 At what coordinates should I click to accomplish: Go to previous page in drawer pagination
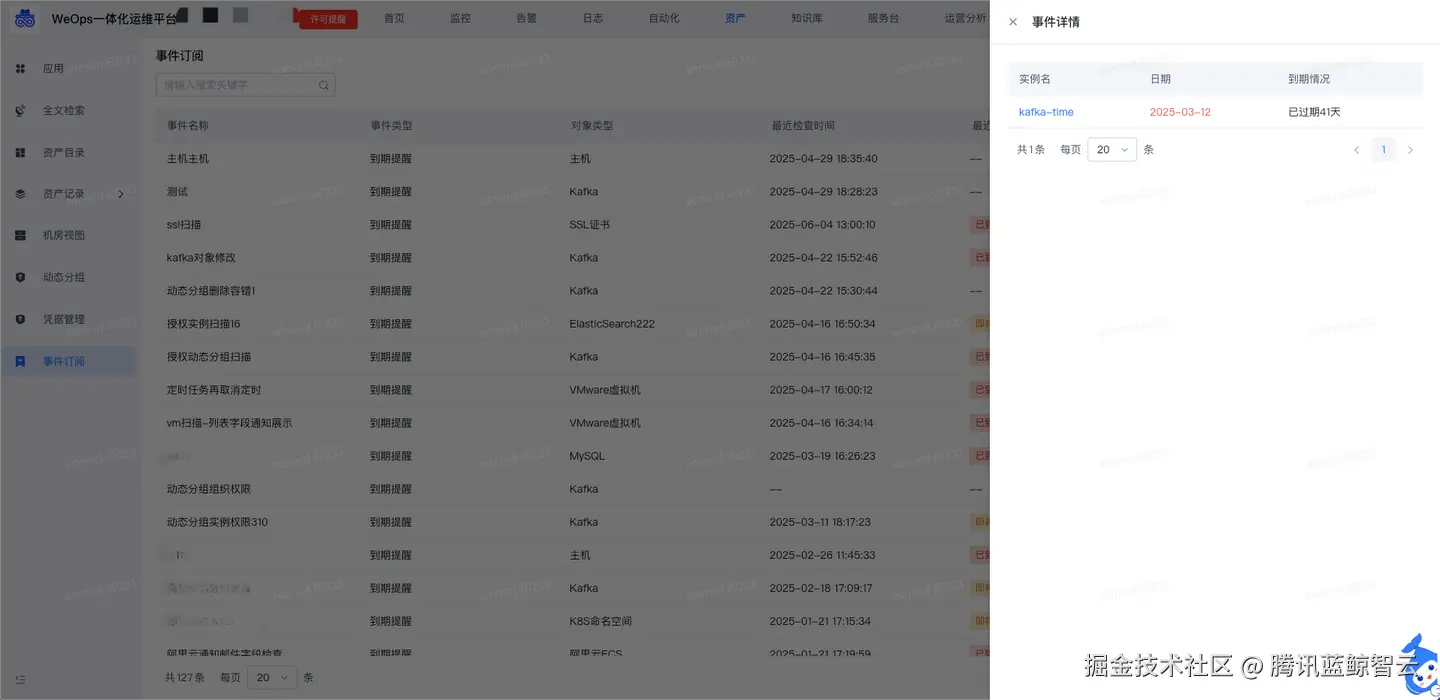pyautogui.click(x=1357, y=150)
